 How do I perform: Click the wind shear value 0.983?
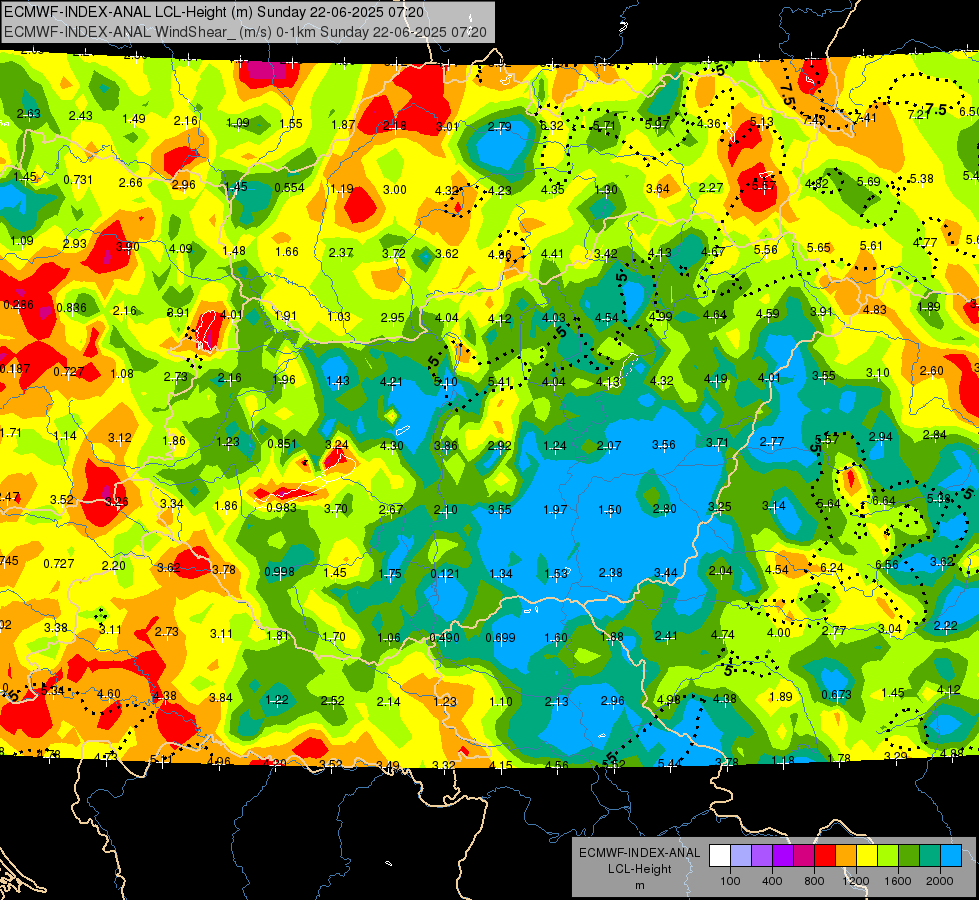pyautogui.click(x=282, y=508)
